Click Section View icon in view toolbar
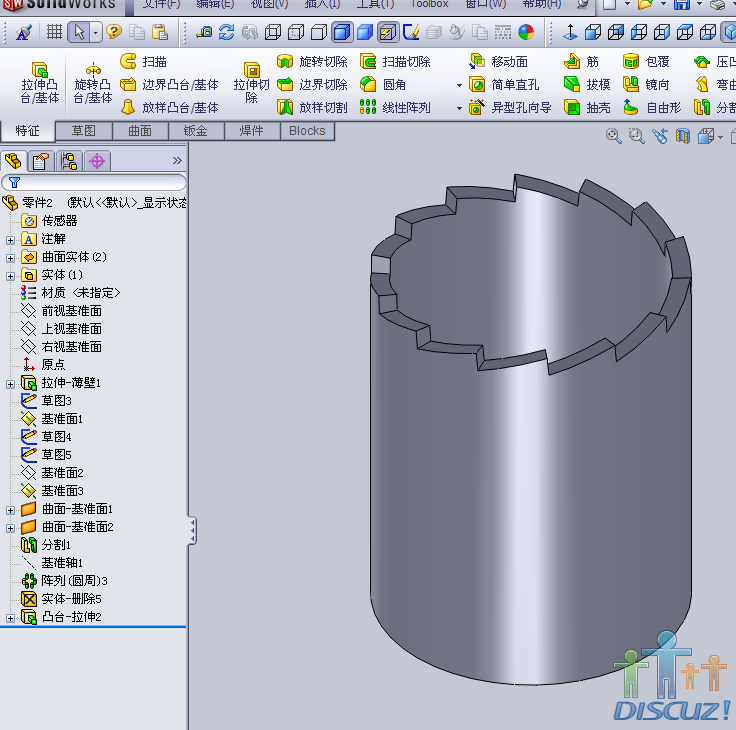This screenshot has width=736, height=730. (683, 136)
